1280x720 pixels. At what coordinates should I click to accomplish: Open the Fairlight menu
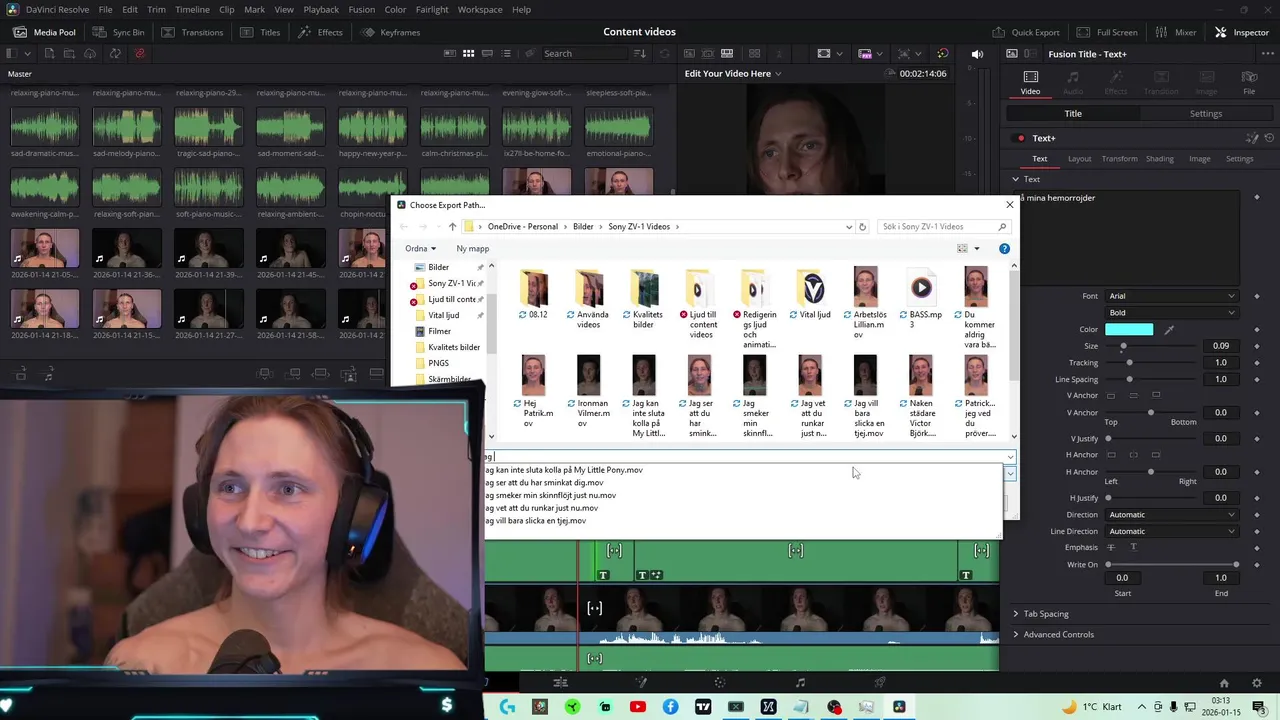tap(432, 9)
